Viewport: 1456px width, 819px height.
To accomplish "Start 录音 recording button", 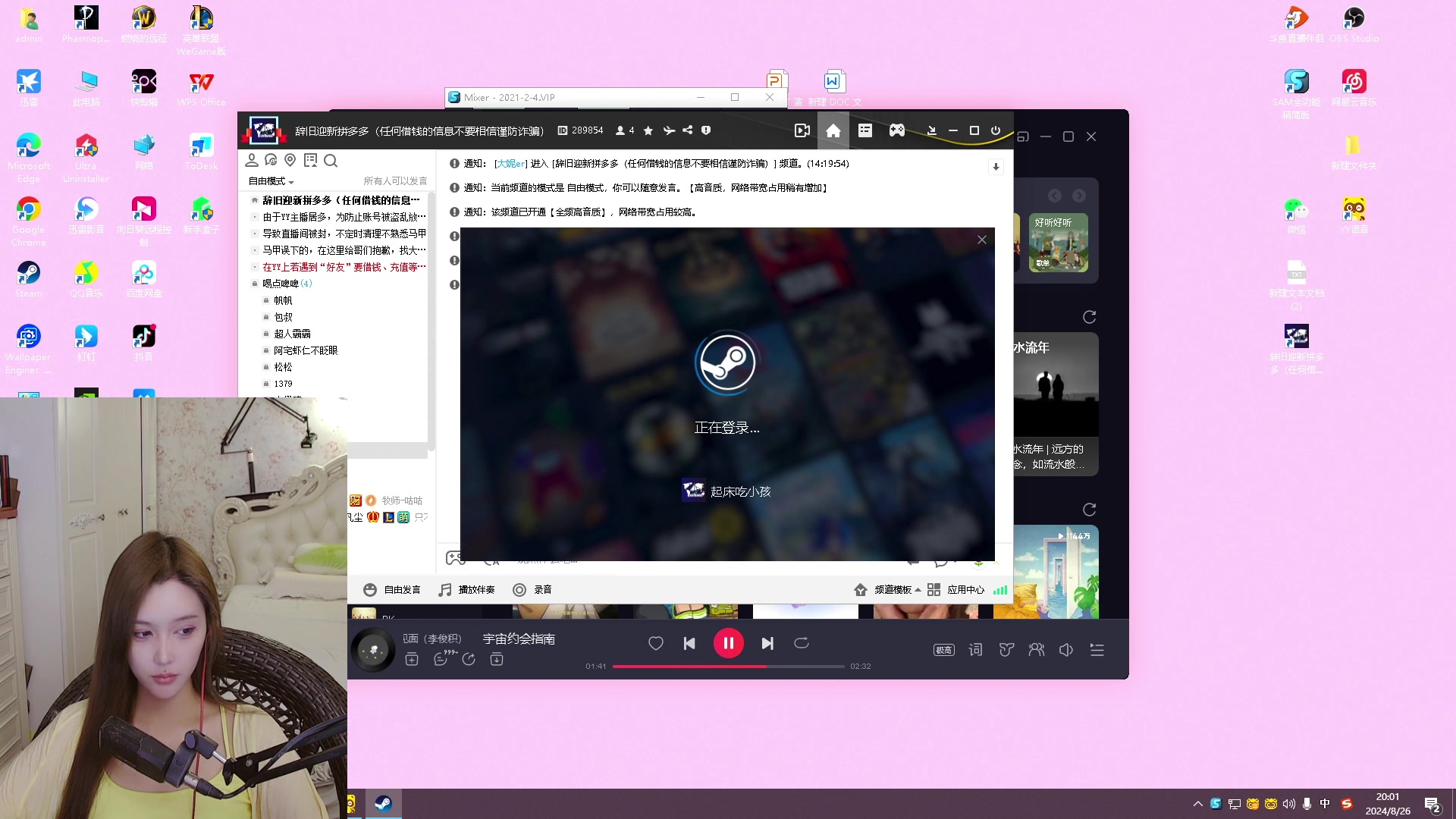I will [x=532, y=590].
